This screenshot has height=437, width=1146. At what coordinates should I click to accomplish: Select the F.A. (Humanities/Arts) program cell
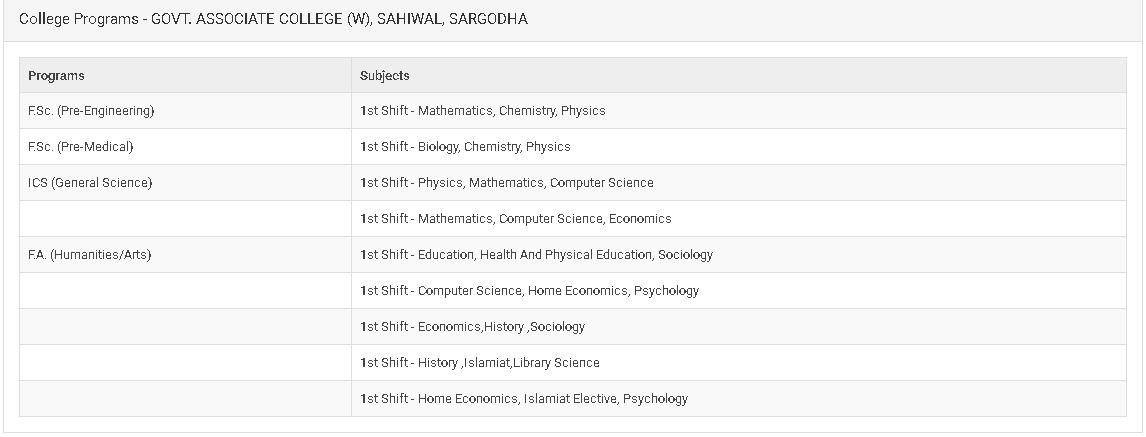[89, 255]
